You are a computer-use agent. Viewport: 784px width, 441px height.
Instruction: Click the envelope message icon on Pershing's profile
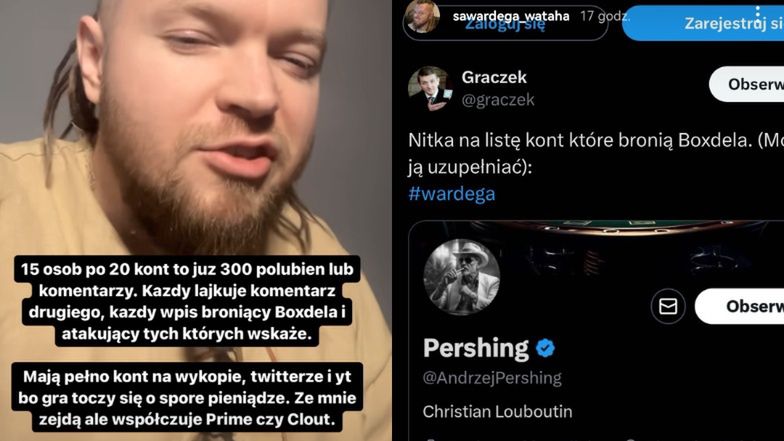pos(668,306)
